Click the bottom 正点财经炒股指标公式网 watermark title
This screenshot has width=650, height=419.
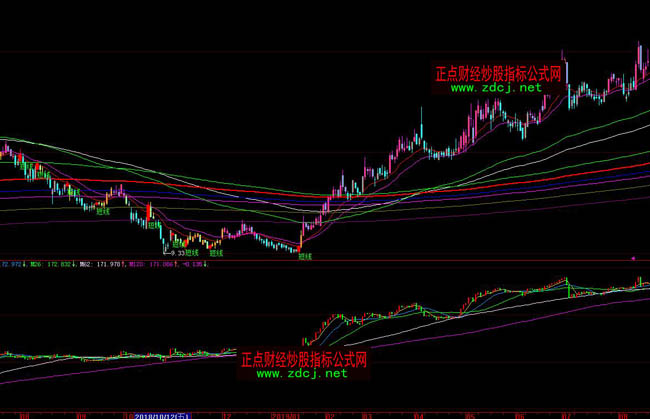[x=304, y=359]
